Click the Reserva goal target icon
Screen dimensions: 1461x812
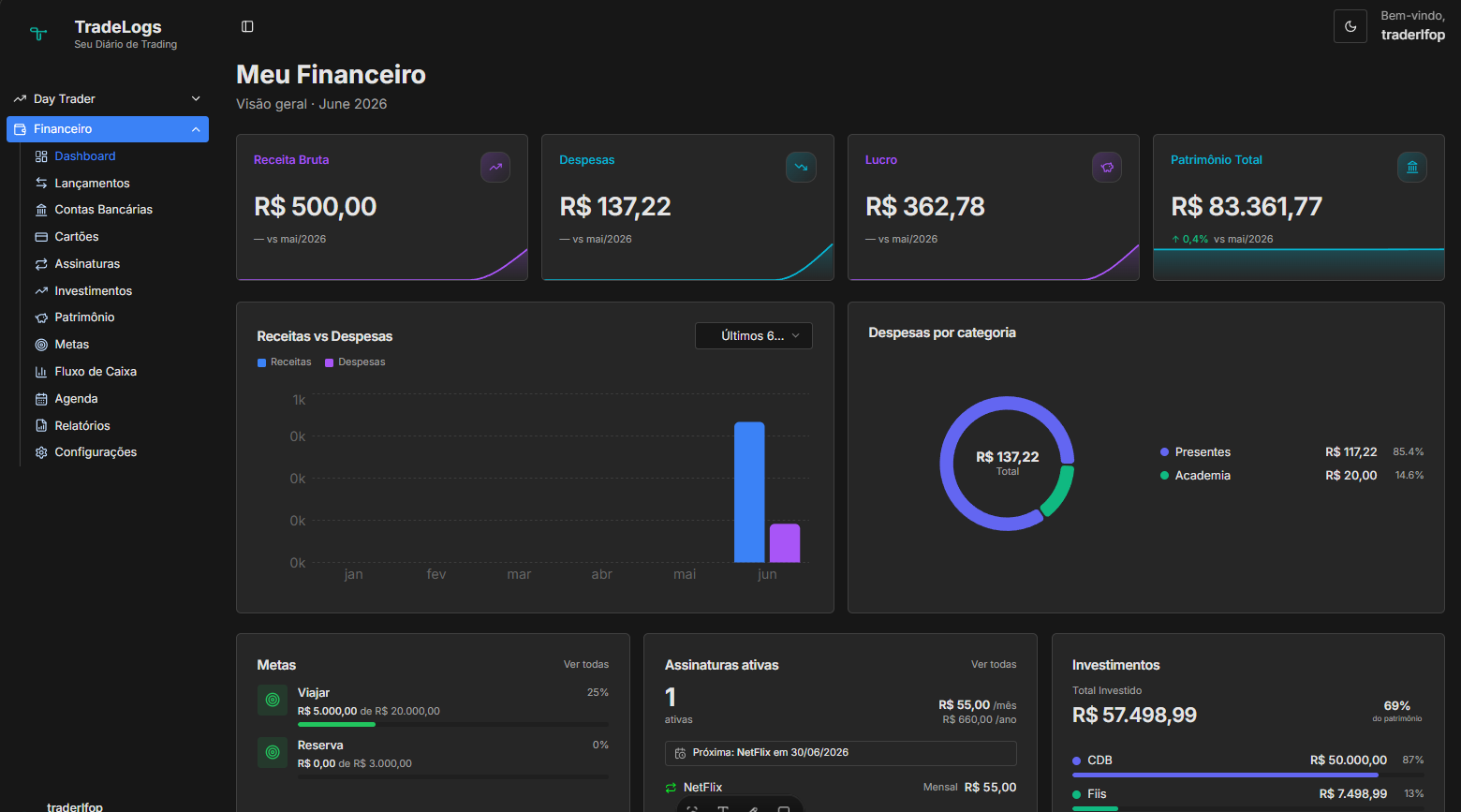click(x=273, y=752)
